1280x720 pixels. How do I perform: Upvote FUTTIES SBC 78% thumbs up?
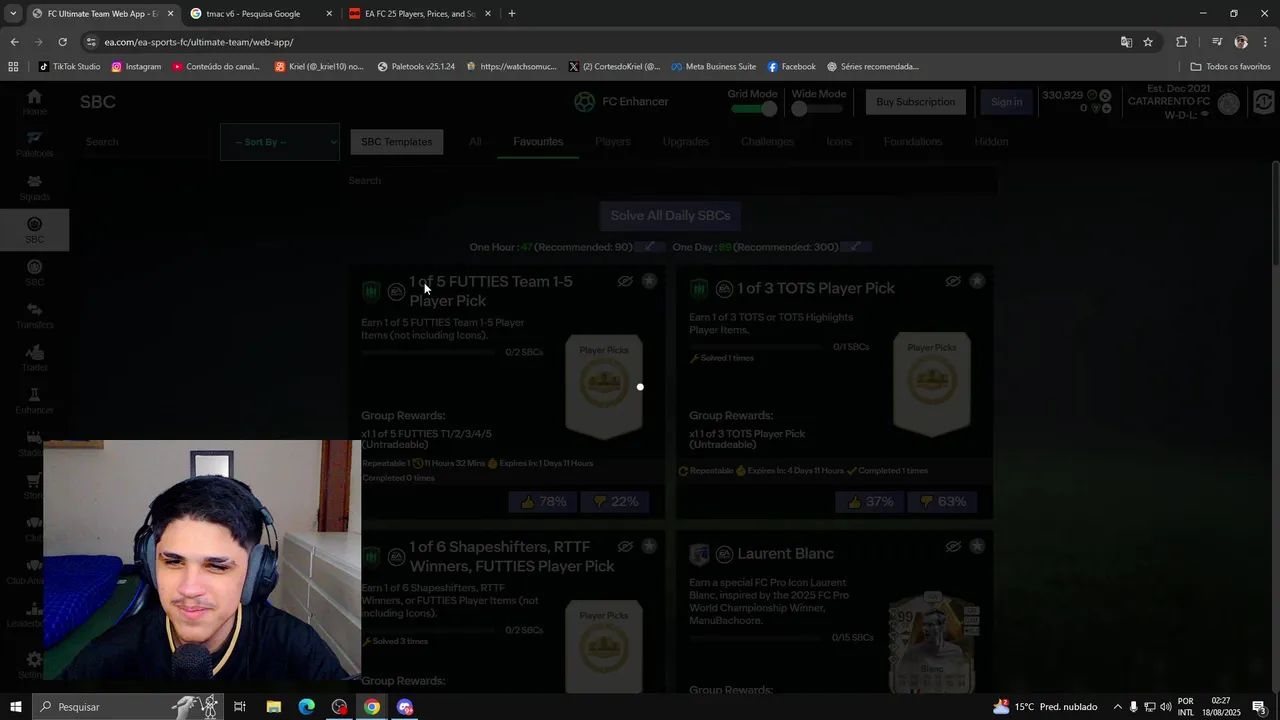[x=543, y=502]
